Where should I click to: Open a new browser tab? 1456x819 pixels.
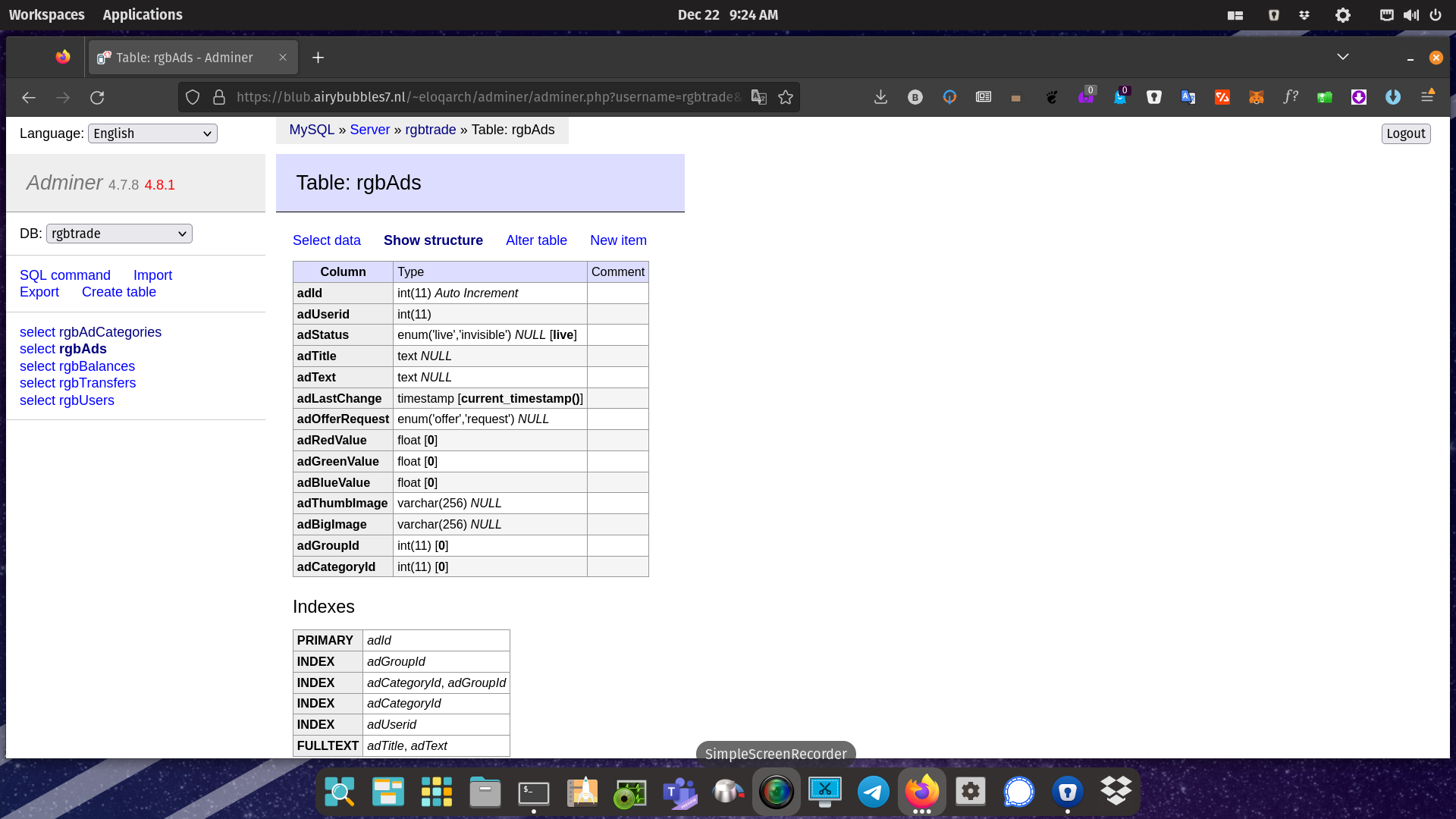point(318,58)
